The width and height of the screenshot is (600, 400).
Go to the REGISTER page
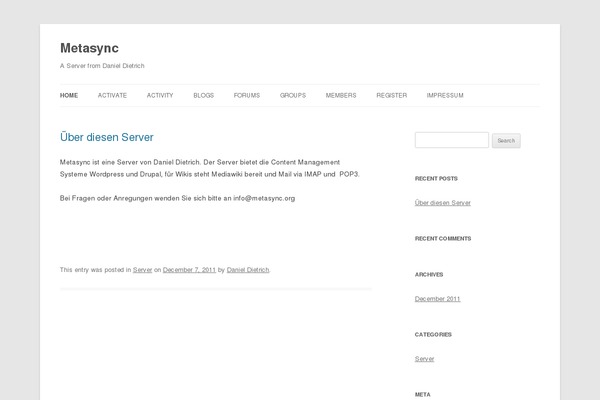pos(391,95)
